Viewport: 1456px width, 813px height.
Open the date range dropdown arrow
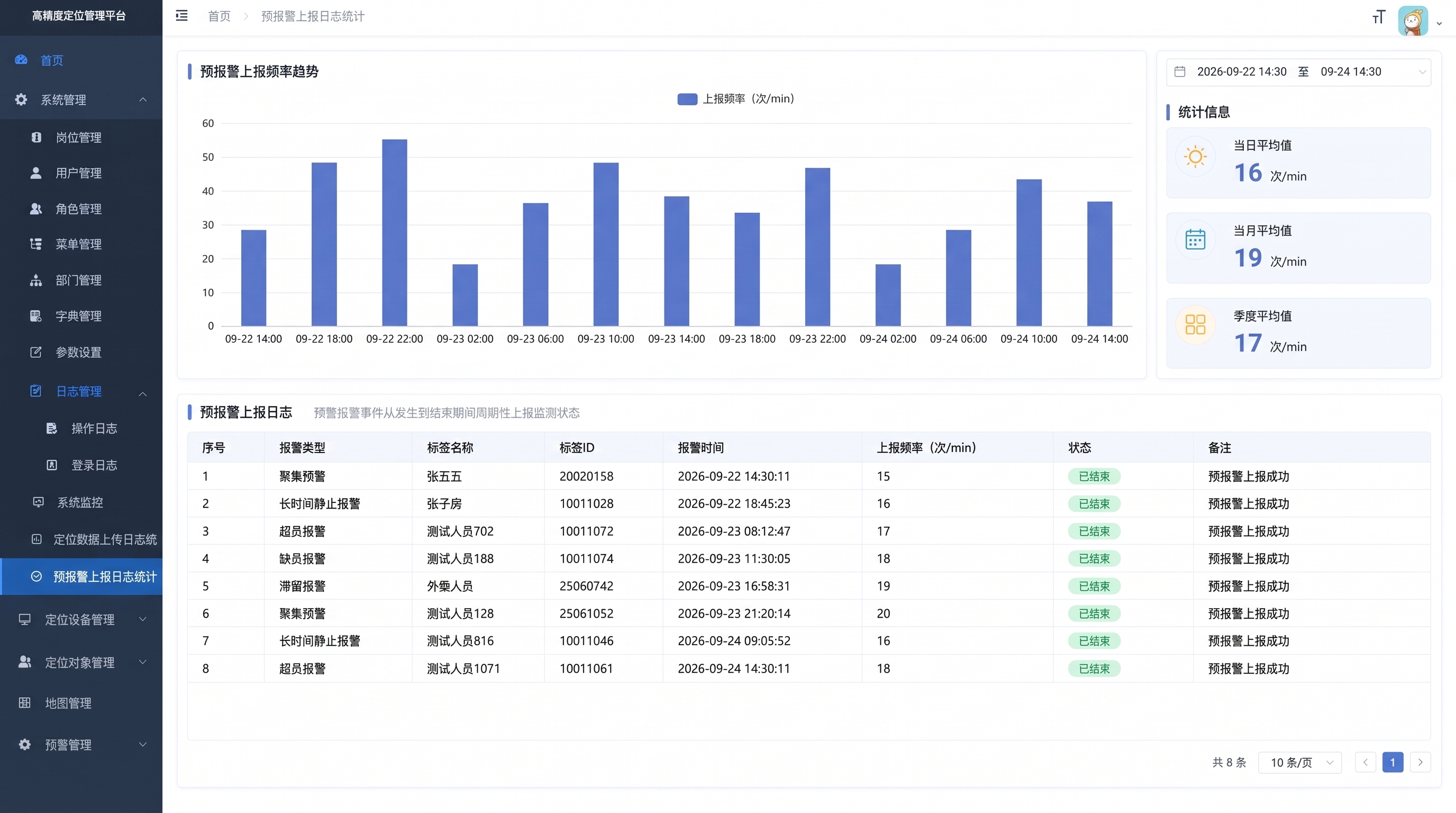(x=1422, y=72)
